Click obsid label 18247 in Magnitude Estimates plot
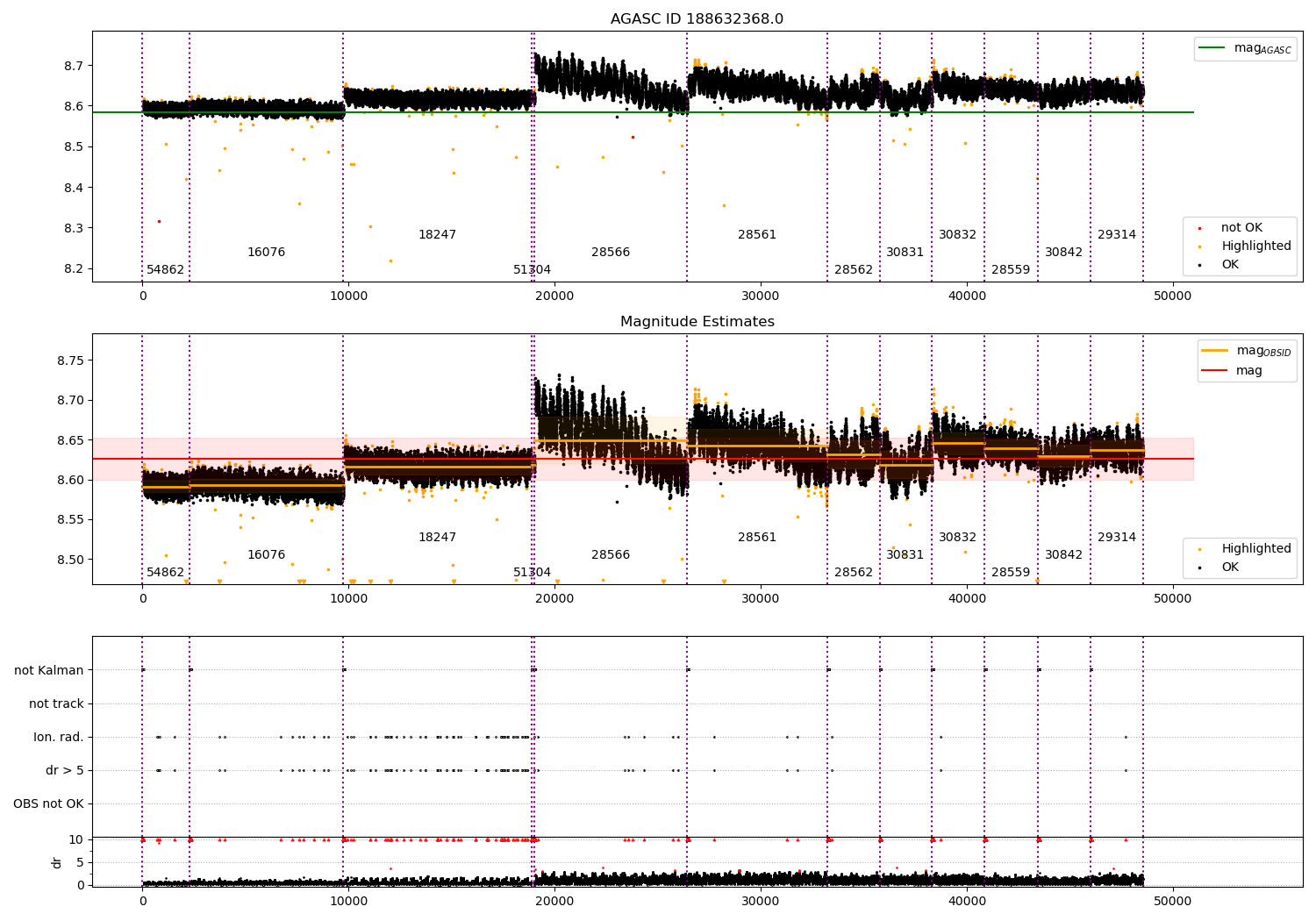Screen dimensions: 1316x921 437,538
